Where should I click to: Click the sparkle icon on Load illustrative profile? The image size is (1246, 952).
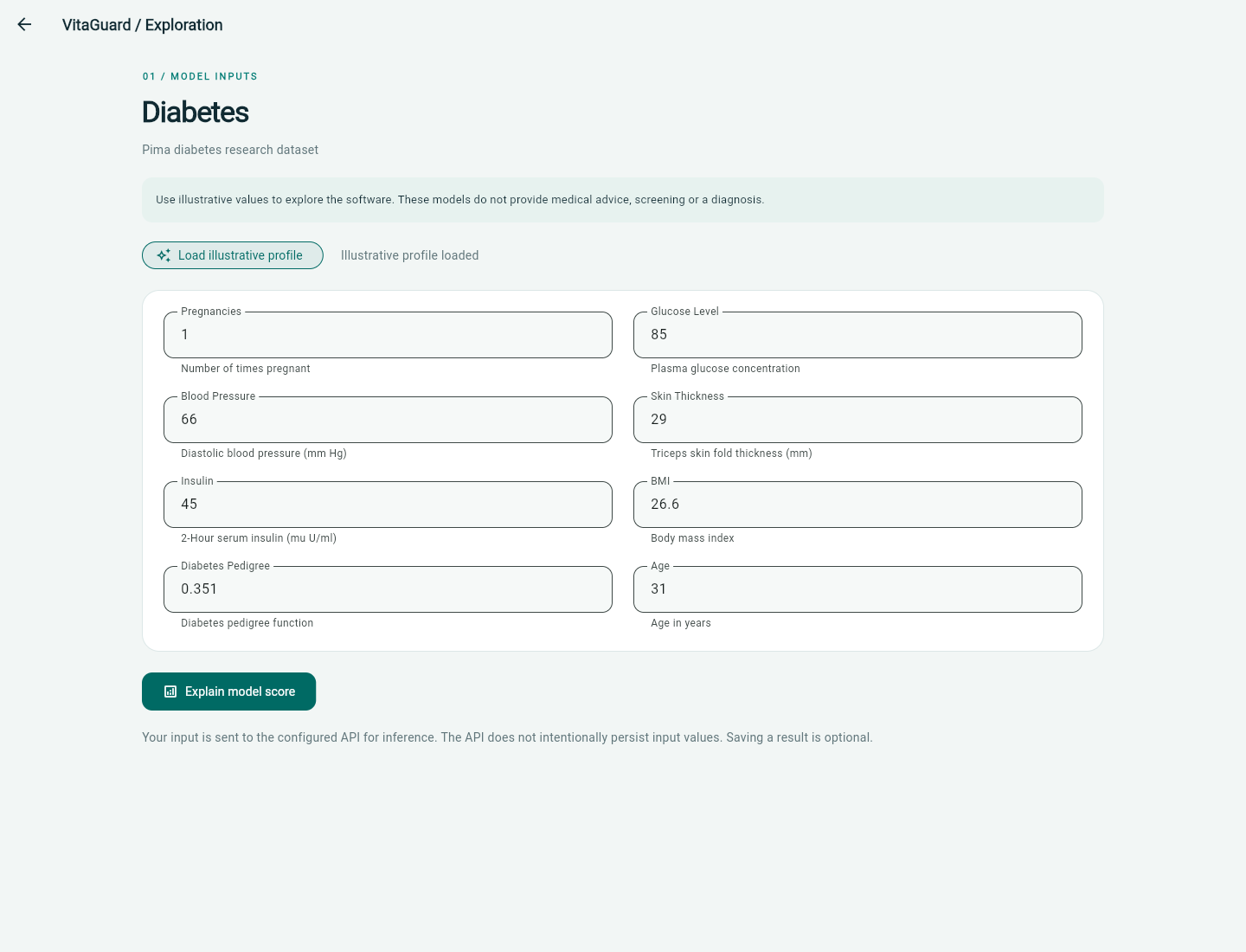coord(164,255)
